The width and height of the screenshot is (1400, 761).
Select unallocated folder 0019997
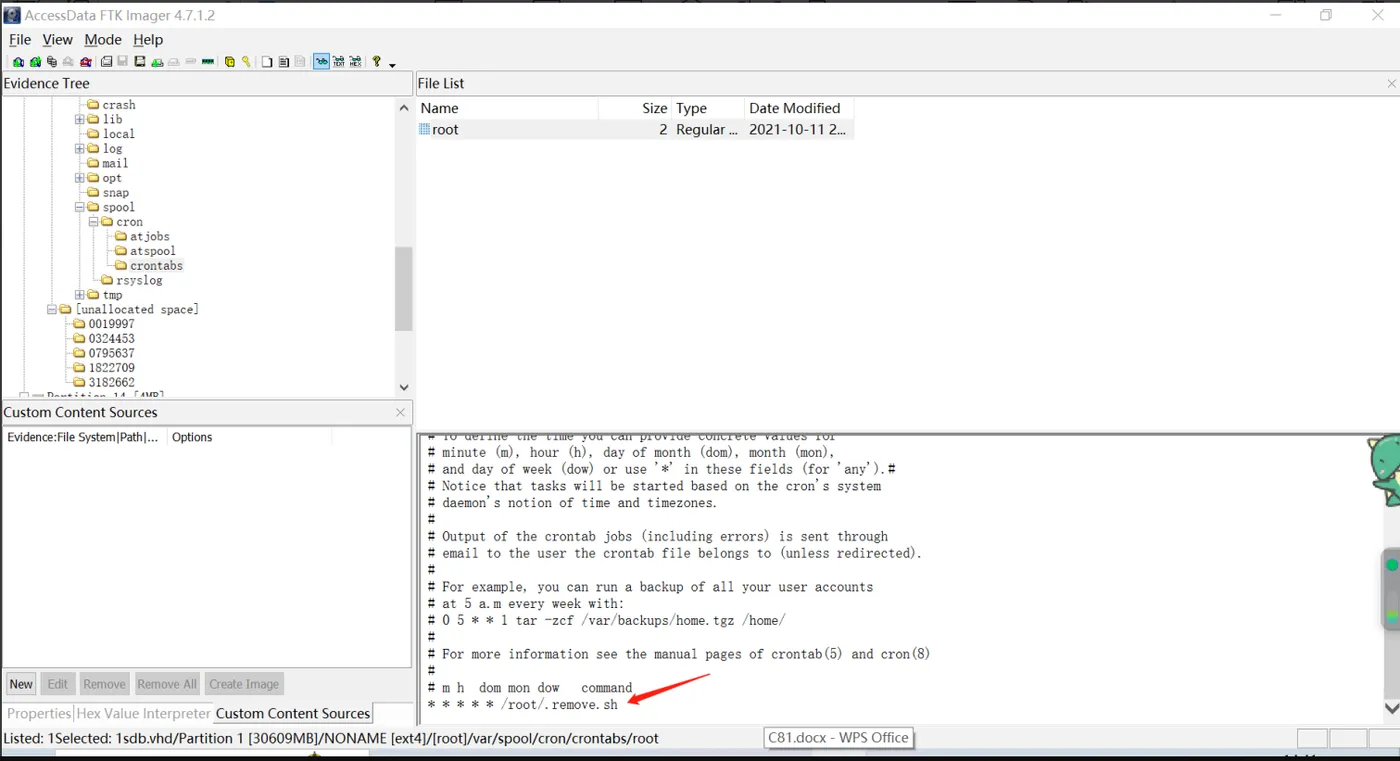click(x=111, y=324)
